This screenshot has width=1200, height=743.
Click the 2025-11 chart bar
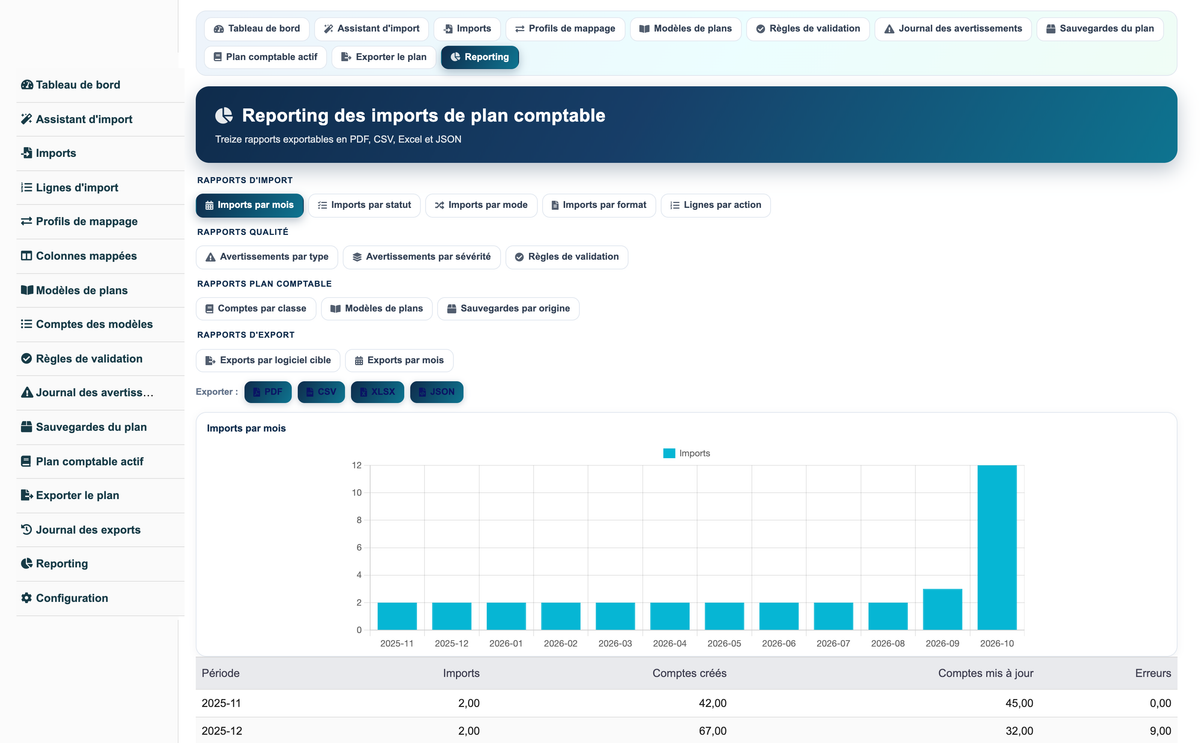point(397,616)
